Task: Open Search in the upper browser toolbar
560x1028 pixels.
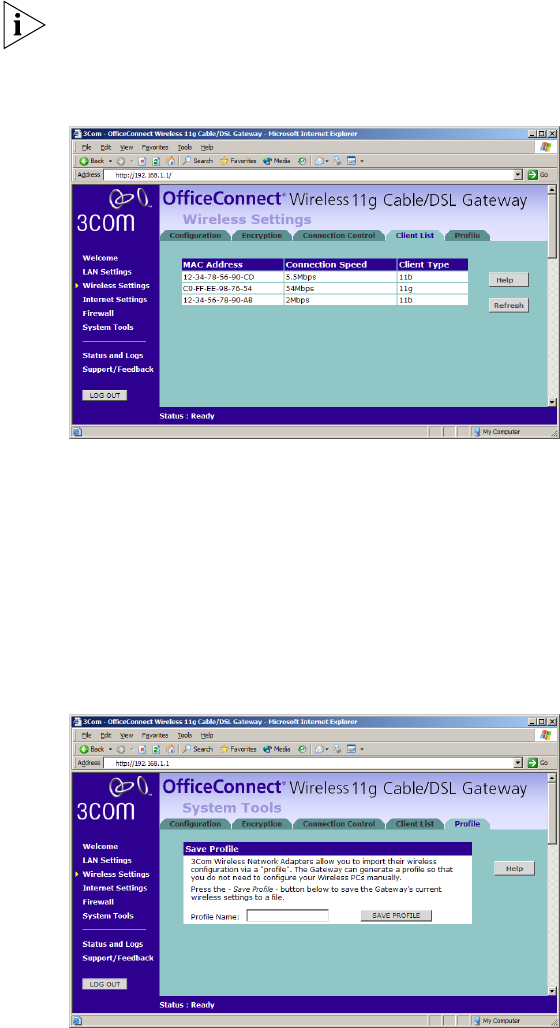Action: click(197, 161)
